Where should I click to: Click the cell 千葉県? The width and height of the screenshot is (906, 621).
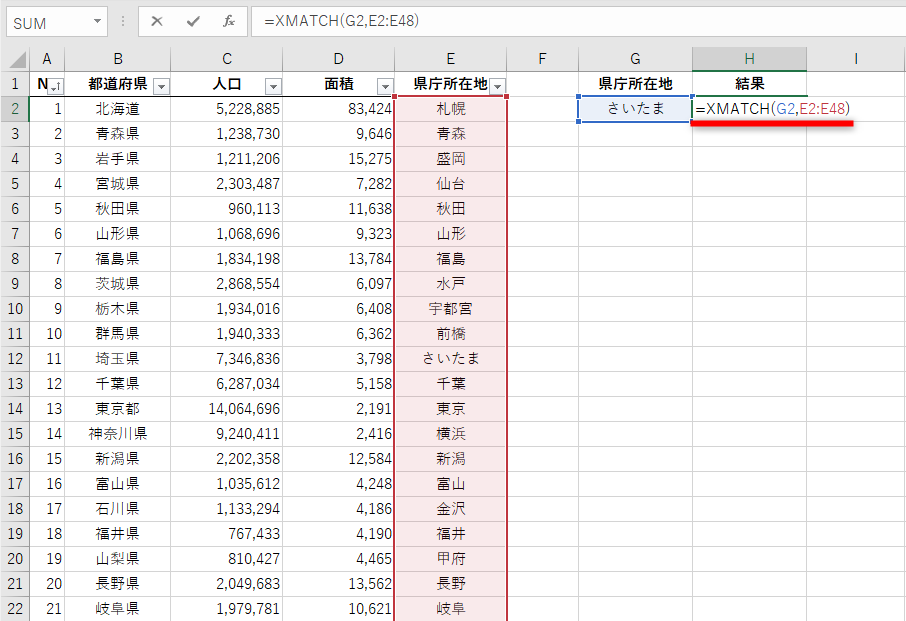(118, 384)
